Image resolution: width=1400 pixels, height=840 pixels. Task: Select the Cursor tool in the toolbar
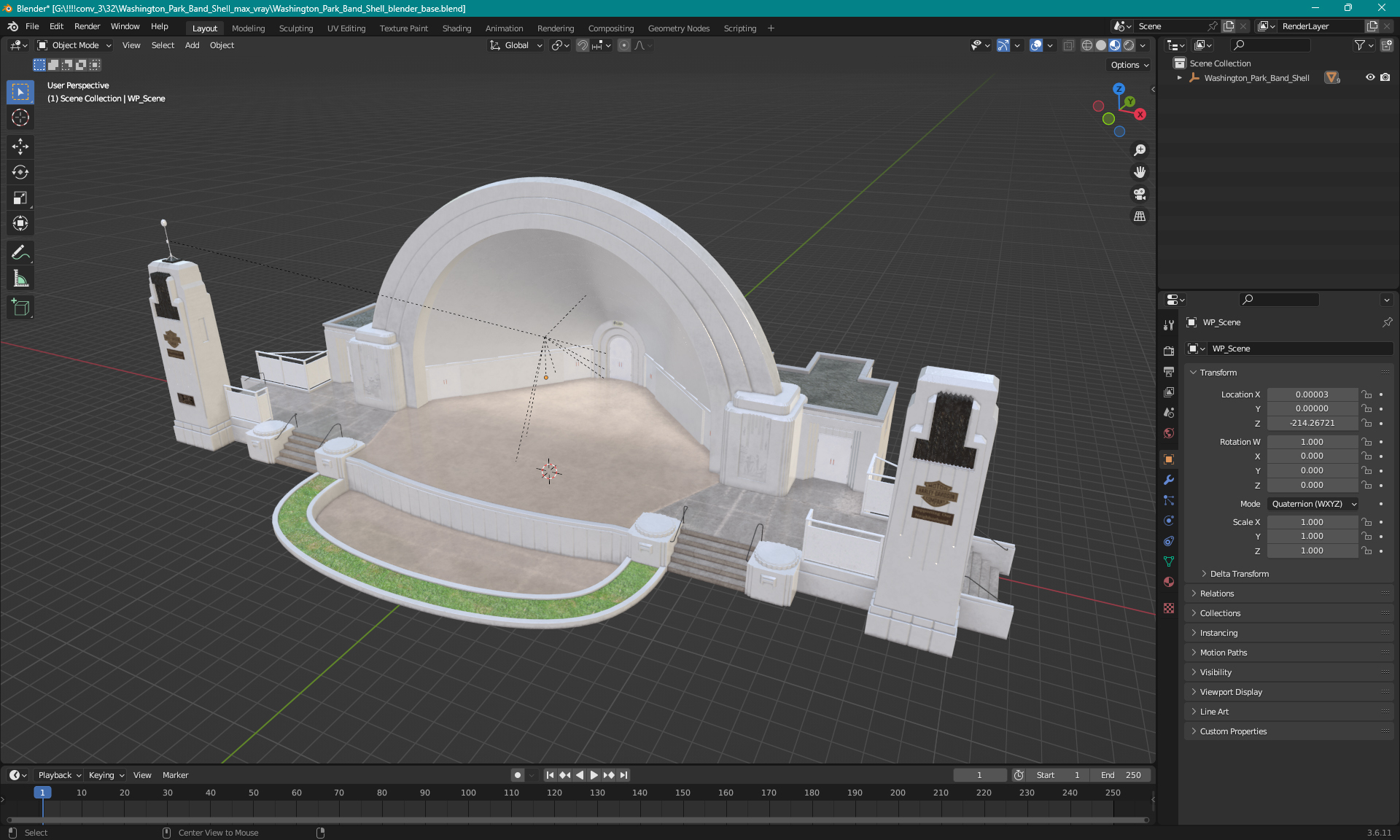pos(20,117)
